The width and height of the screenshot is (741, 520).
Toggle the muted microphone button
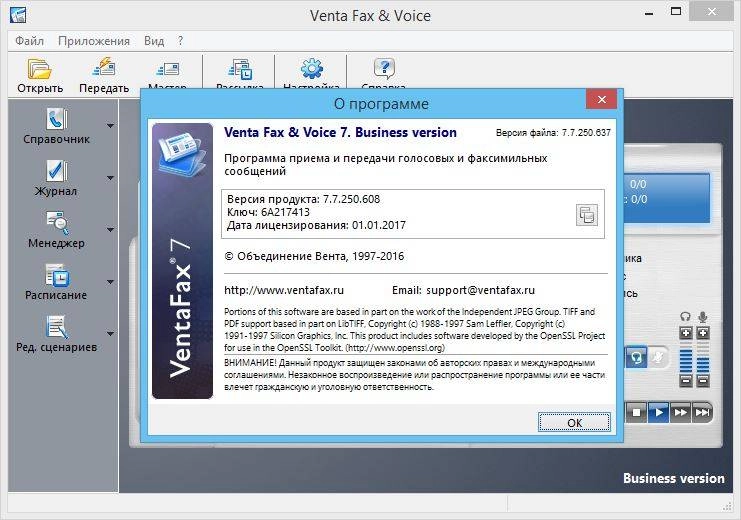click(x=658, y=357)
